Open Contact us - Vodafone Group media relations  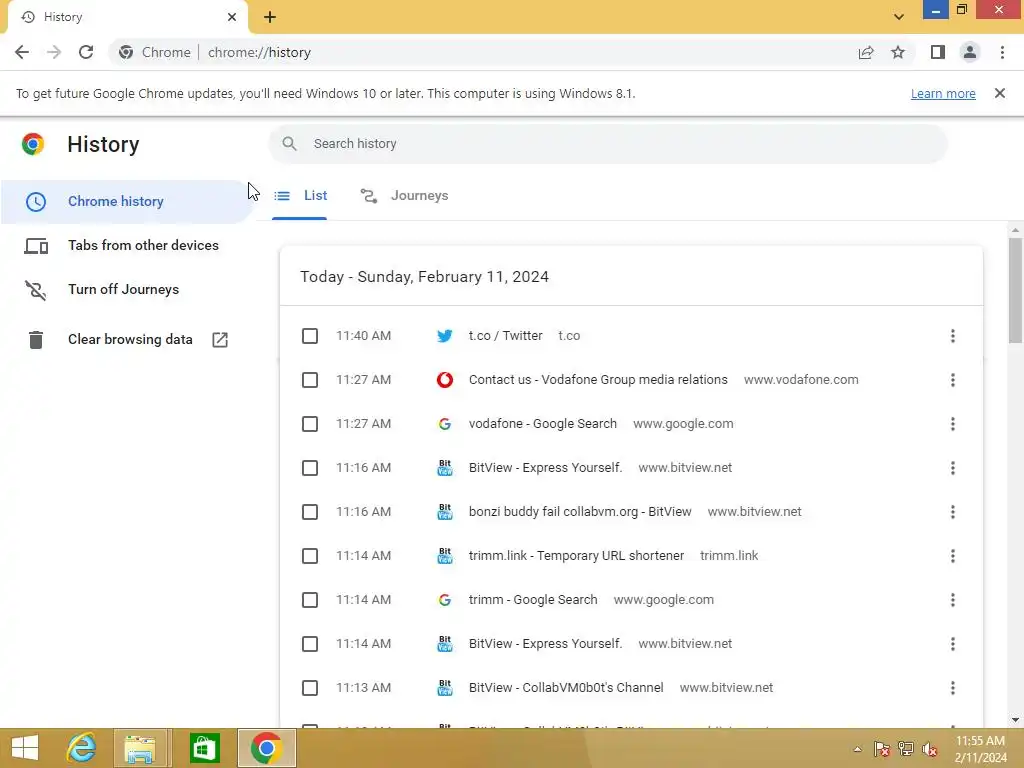pyautogui.click(x=598, y=380)
